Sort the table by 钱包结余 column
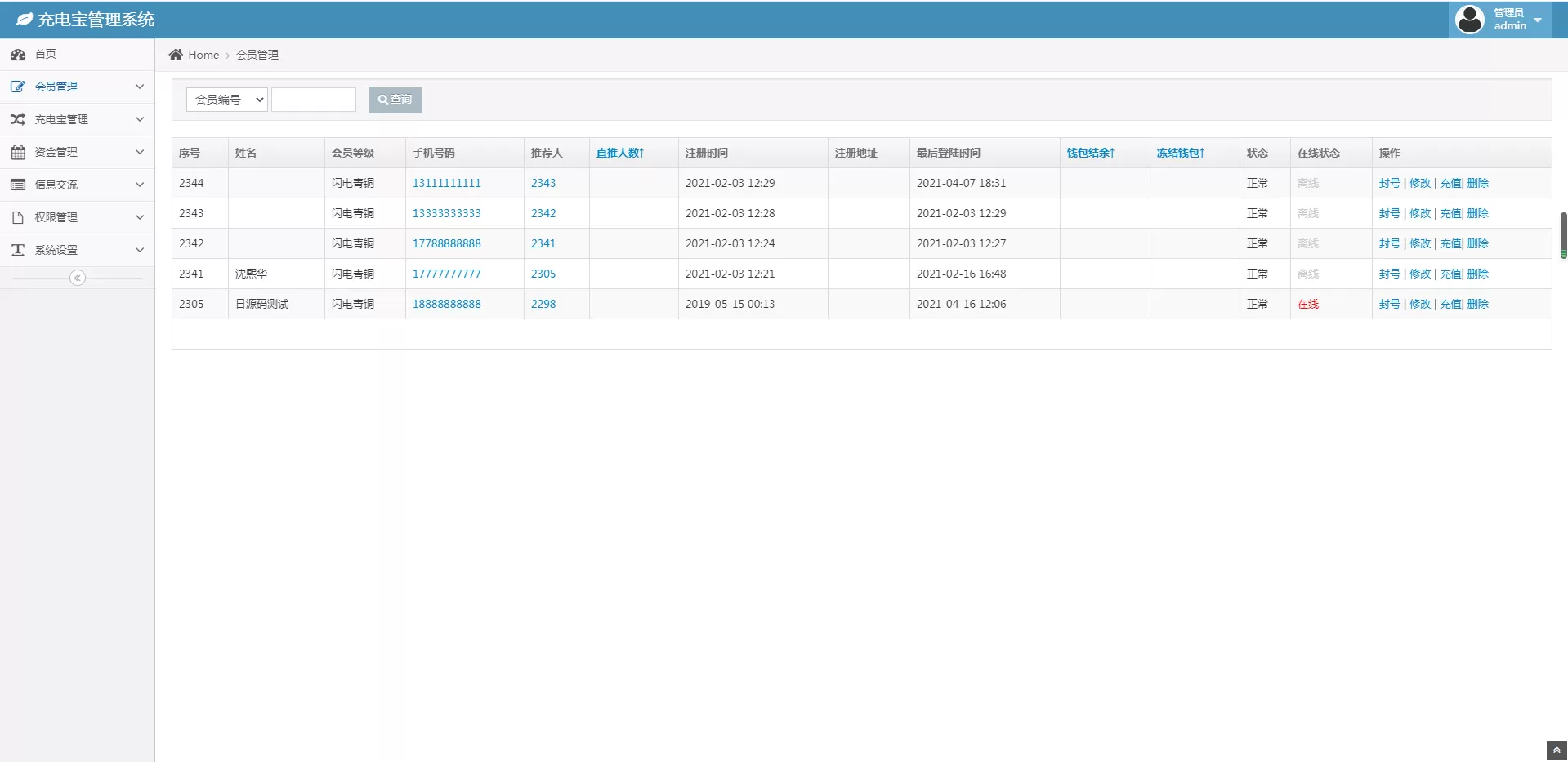This screenshot has width=1568, height=762. coord(1090,153)
